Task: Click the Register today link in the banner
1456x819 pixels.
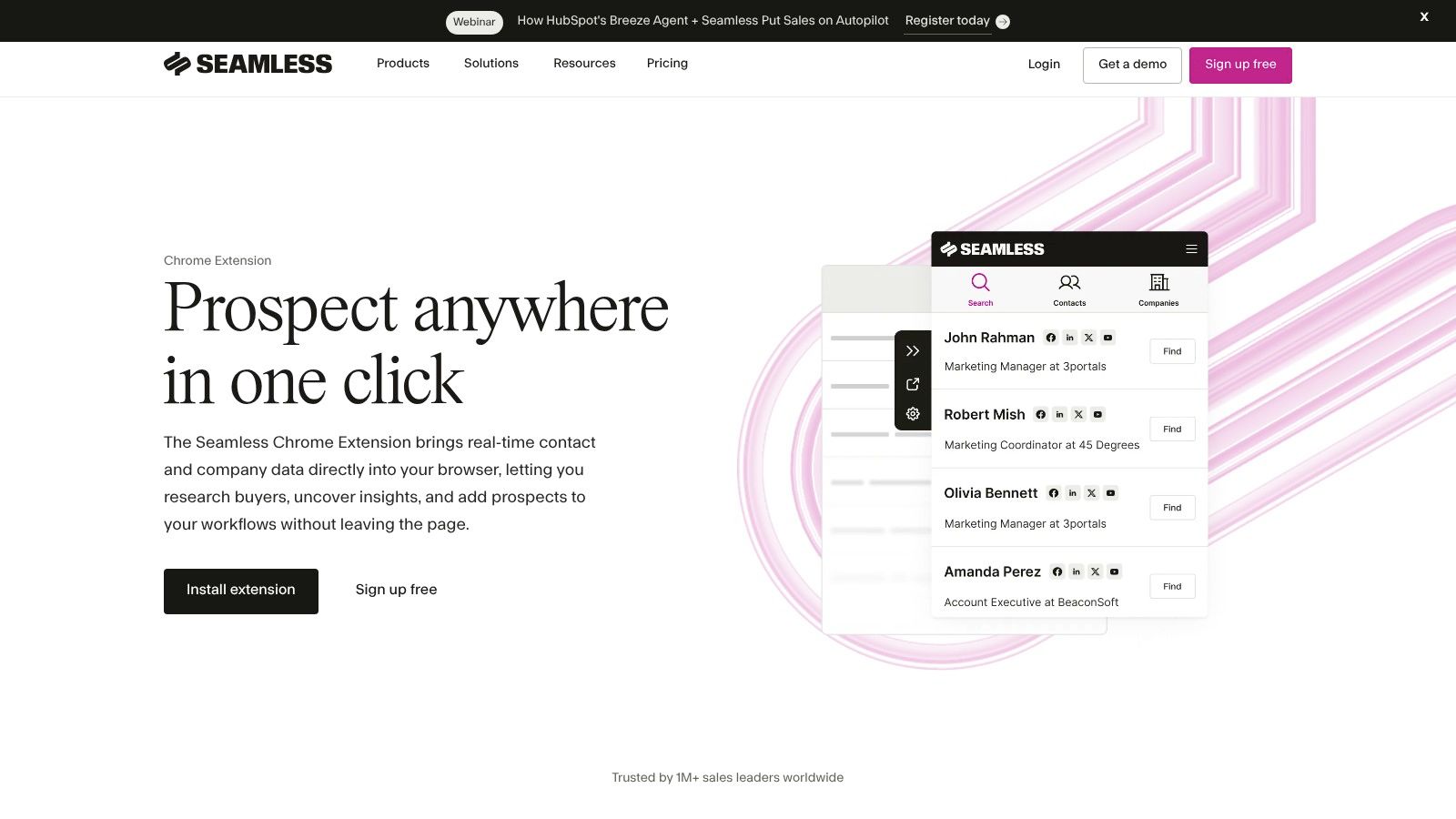Action: tap(947, 21)
